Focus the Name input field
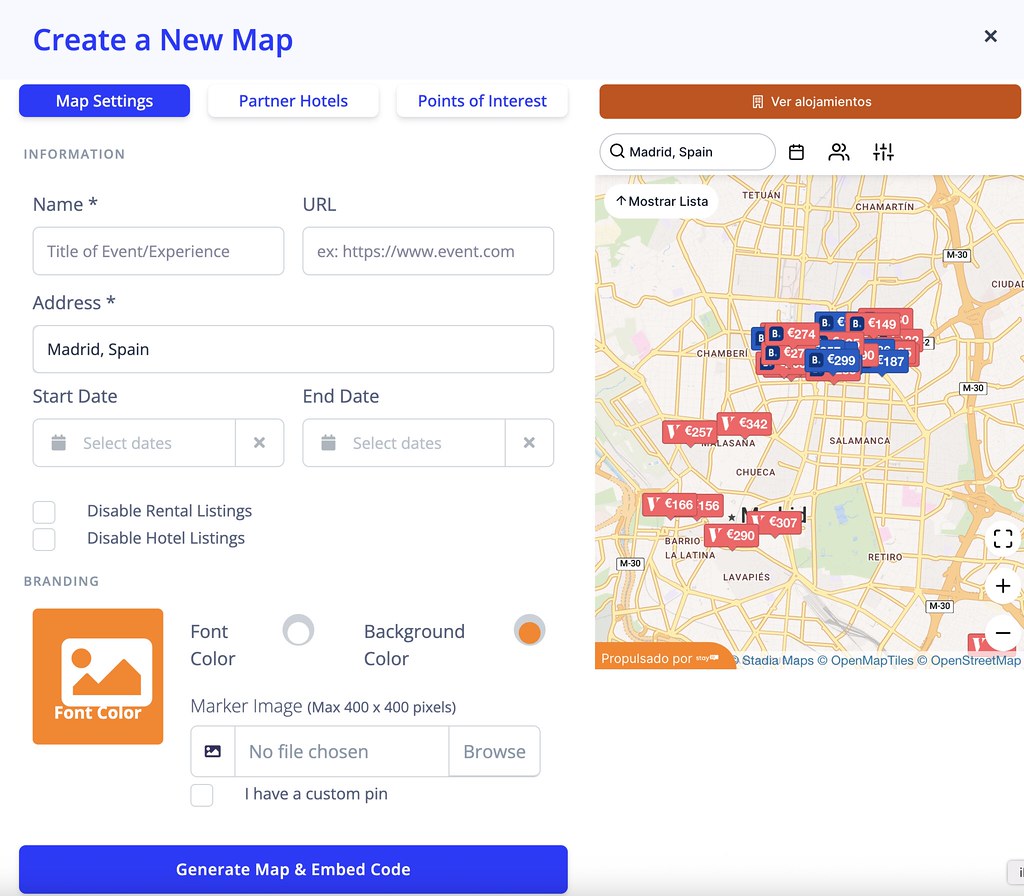This screenshot has width=1024, height=896. (x=158, y=251)
